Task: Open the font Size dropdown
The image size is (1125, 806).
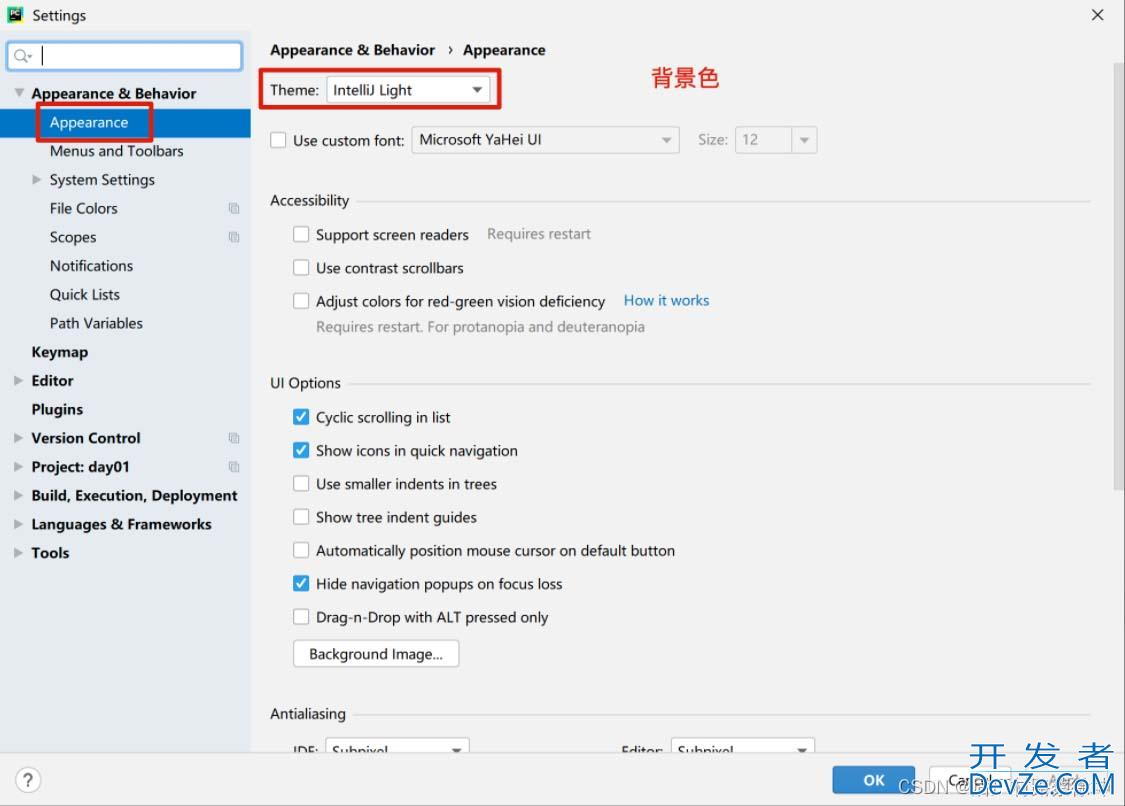Action: tap(804, 140)
